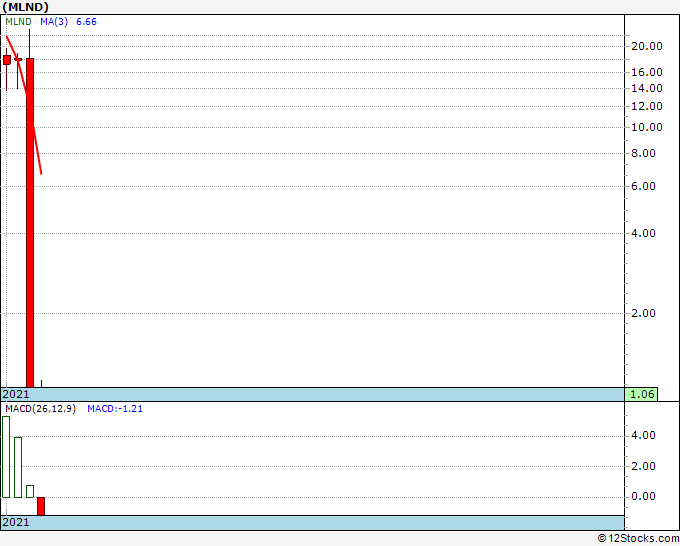Screen dimensions: 680x546
Task: Click the 2021 label under price chart
Action: [16, 394]
